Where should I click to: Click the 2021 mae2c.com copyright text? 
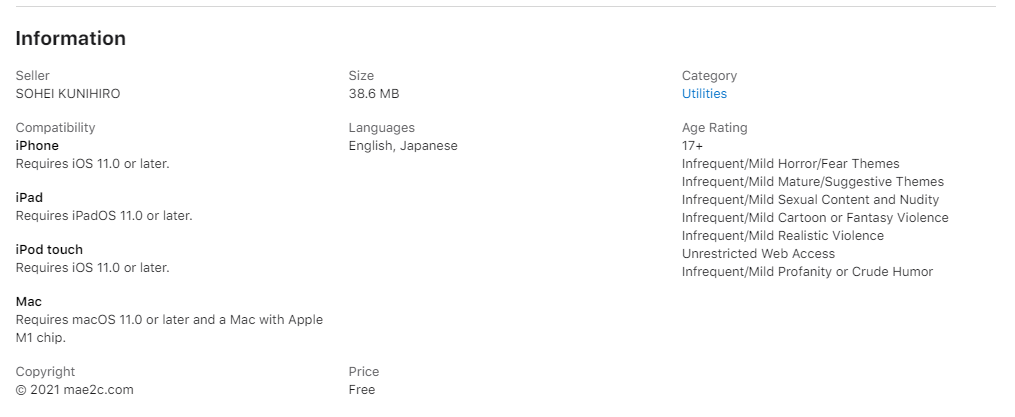tap(74, 390)
